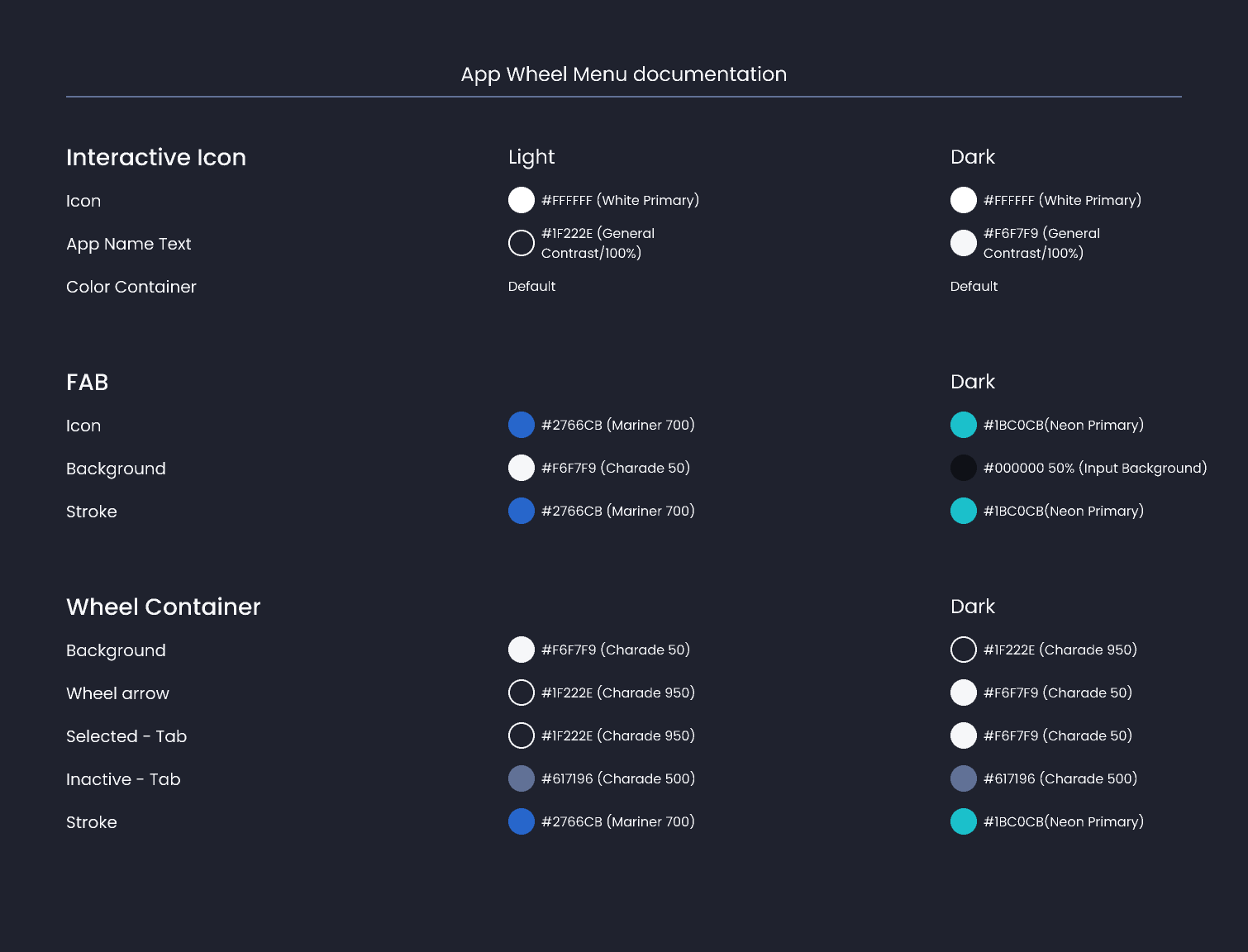
Task: Click the #2766CB Mariner 700 FAB Icon swatch
Action: (x=521, y=425)
